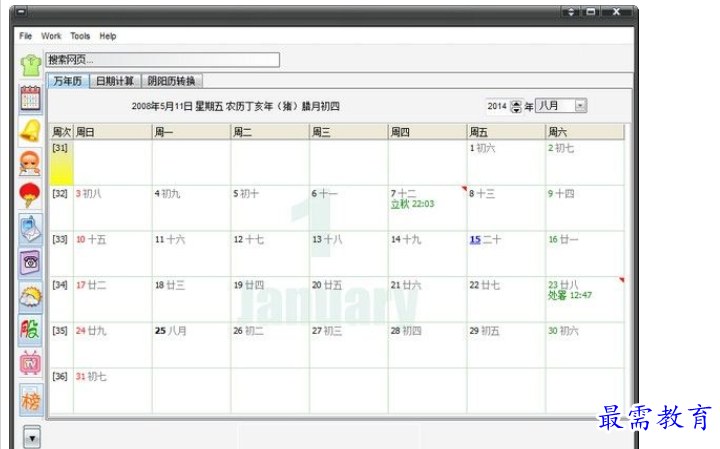Expand sidebar with bottom down-arrow button
This screenshot has height=449, width=720.
click(x=32, y=438)
